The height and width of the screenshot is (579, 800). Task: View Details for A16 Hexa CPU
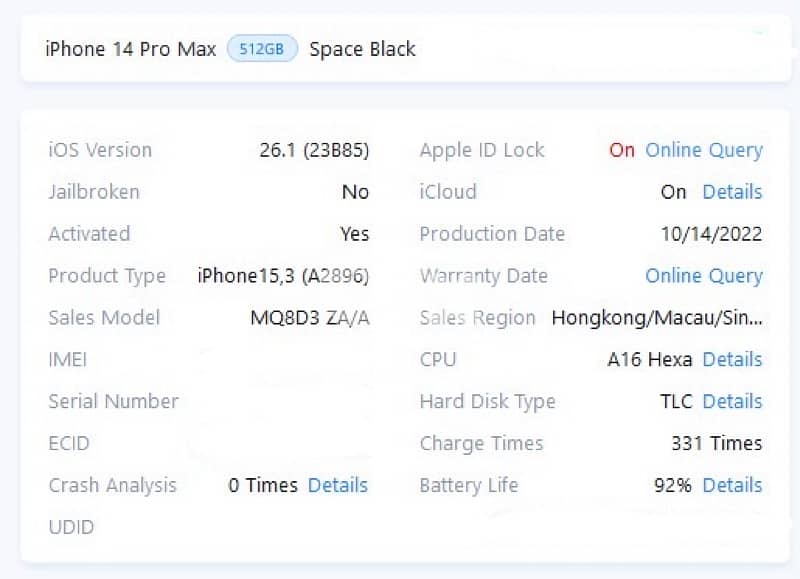pyautogui.click(x=732, y=359)
